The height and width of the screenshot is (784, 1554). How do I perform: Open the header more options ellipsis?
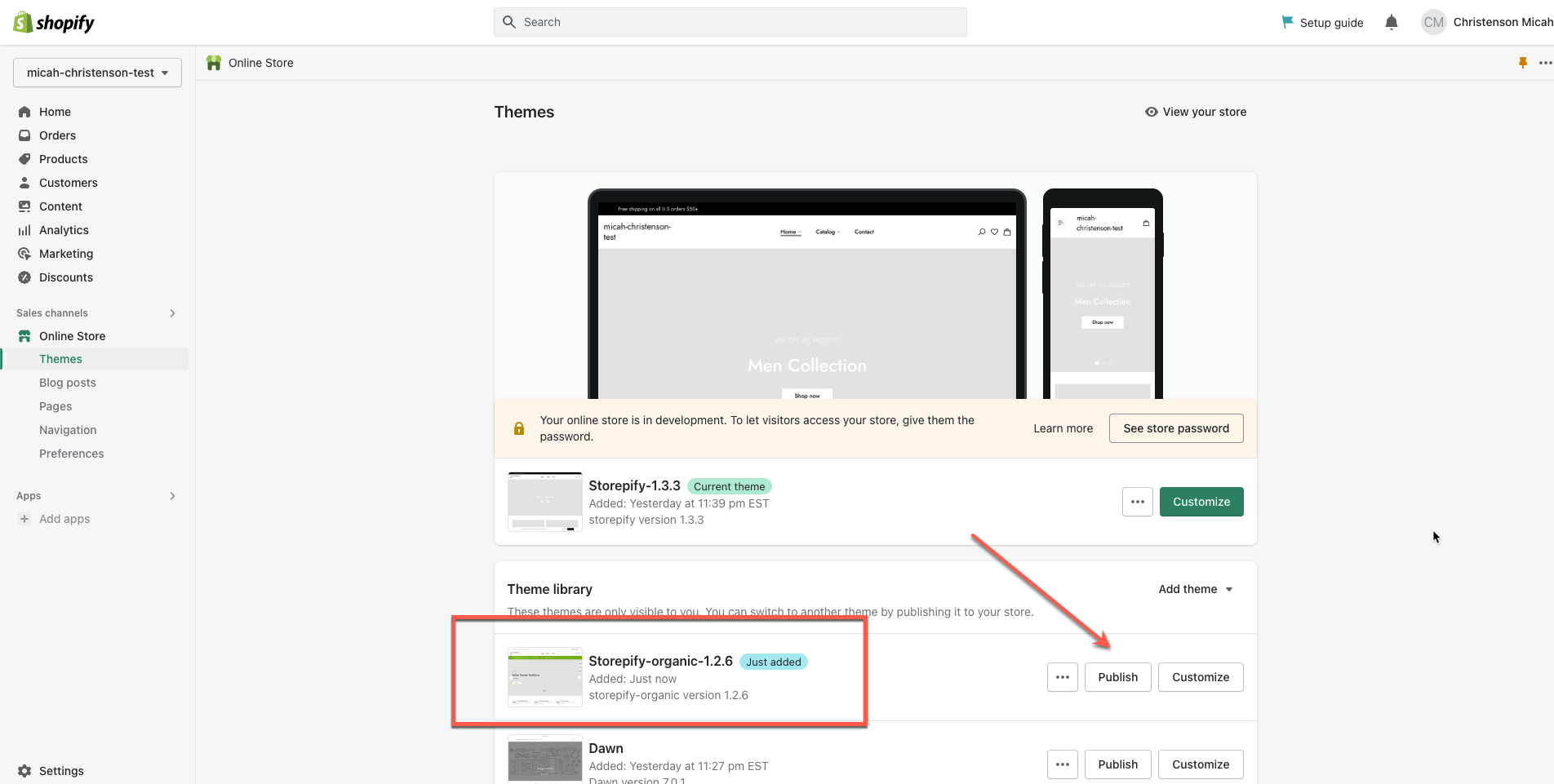click(x=1545, y=63)
